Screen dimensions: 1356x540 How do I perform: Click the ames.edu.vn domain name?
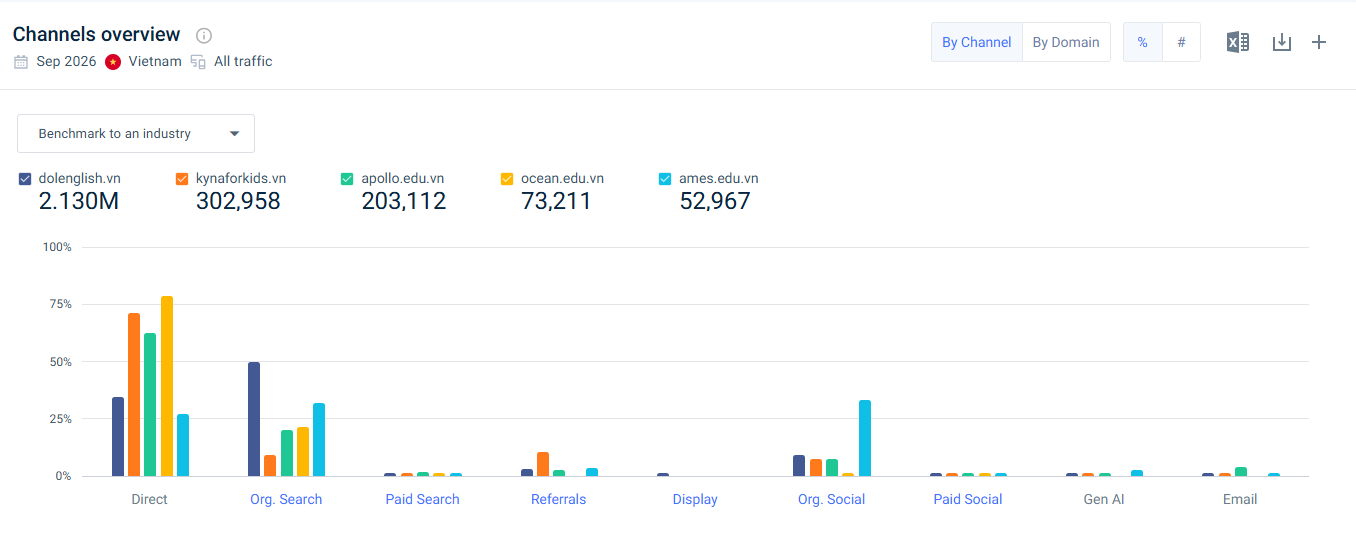coord(718,179)
